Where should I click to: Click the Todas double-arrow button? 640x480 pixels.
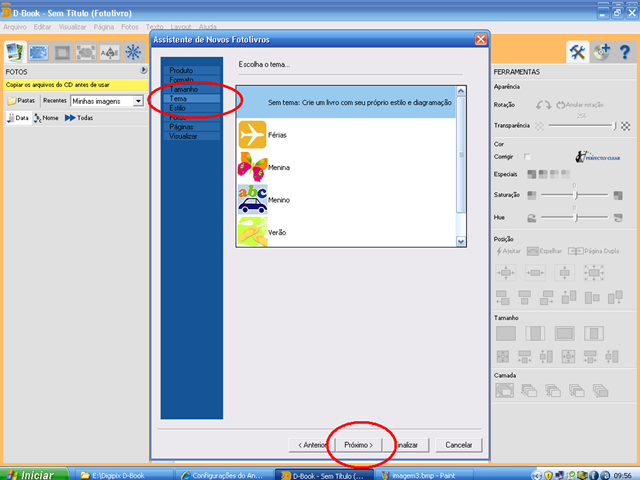coord(79,118)
